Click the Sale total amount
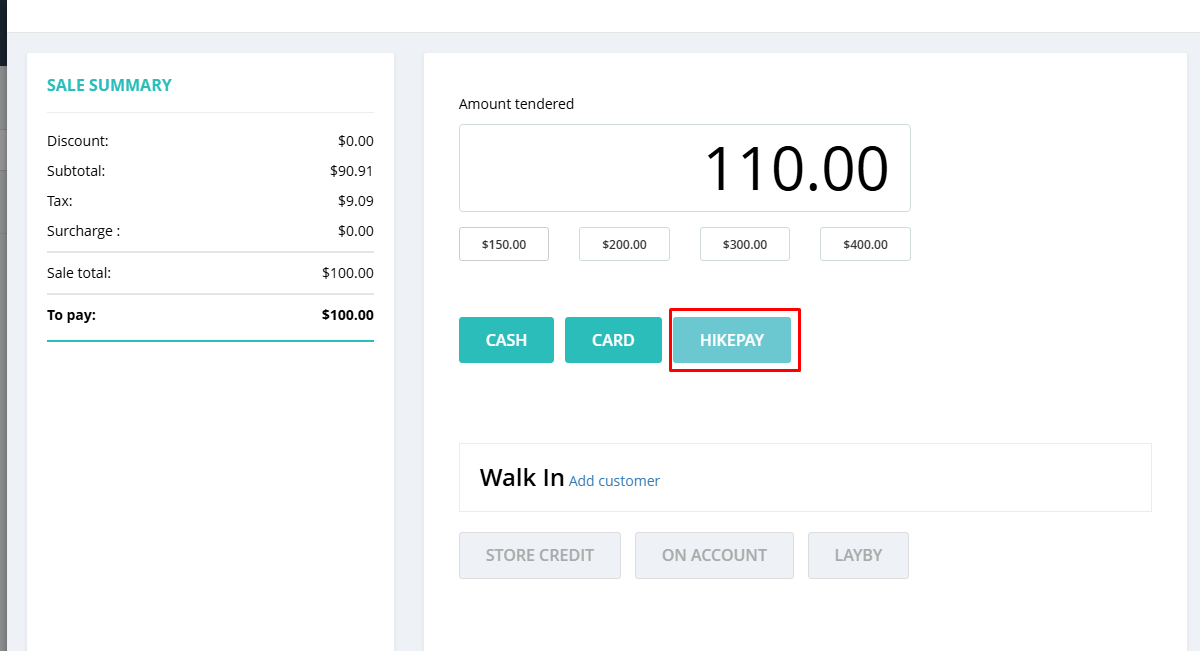 click(347, 273)
